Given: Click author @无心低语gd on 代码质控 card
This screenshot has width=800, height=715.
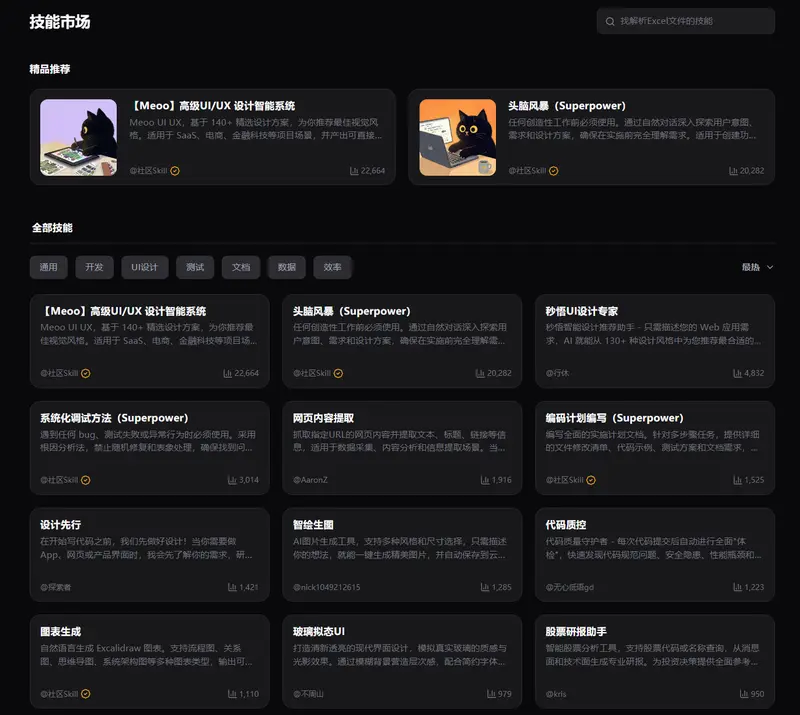Looking at the screenshot, I should point(569,587).
